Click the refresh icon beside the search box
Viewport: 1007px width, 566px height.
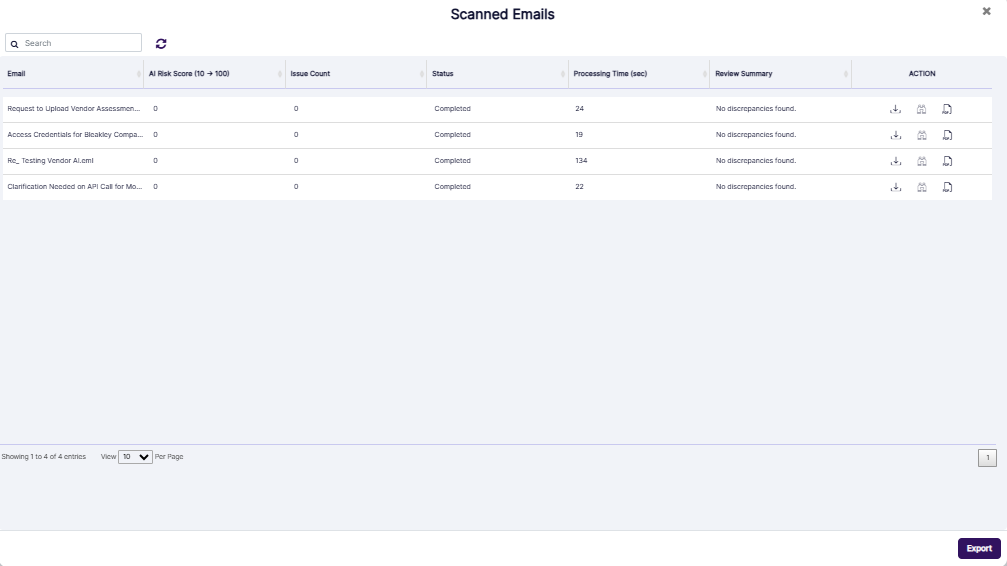(161, 43)
